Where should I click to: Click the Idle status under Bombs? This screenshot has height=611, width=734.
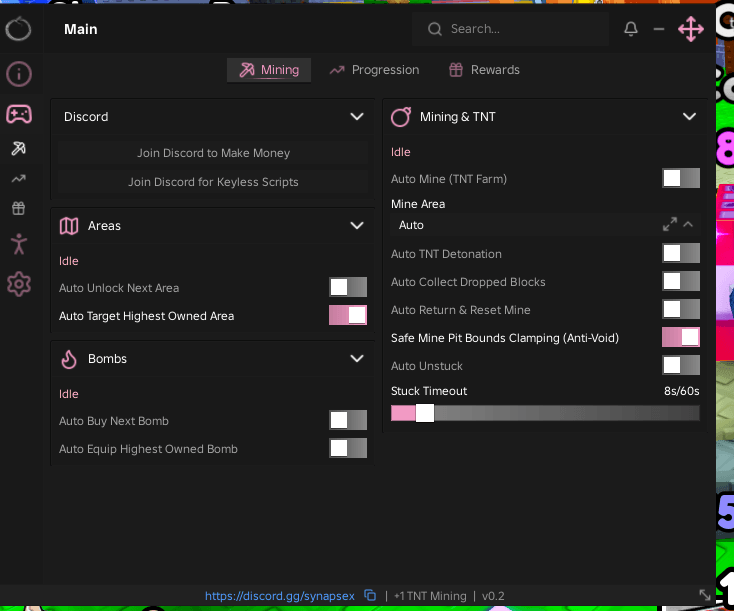click(68, 394)
